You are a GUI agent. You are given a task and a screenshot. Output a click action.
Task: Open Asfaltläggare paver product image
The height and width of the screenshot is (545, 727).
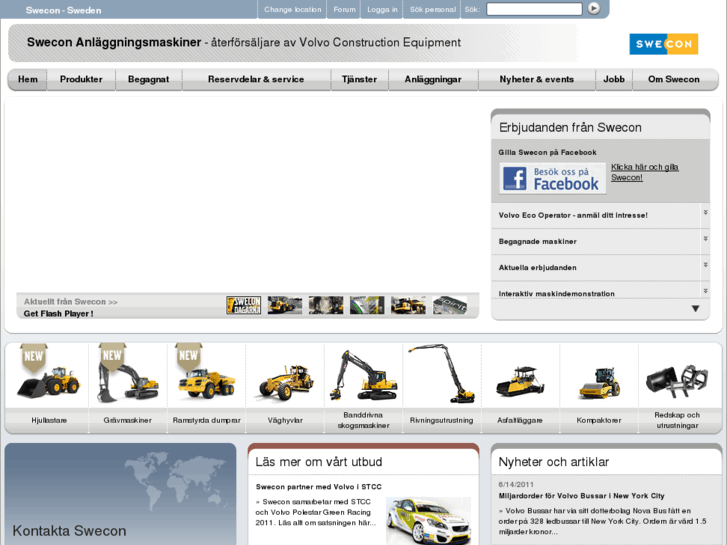tap(520, 382)
